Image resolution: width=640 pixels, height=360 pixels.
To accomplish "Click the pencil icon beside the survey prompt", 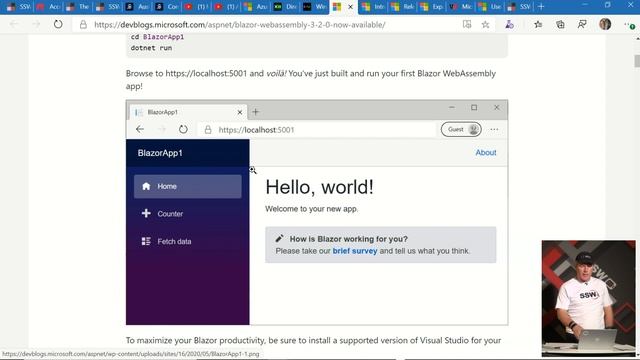I will tap(280, 238).
